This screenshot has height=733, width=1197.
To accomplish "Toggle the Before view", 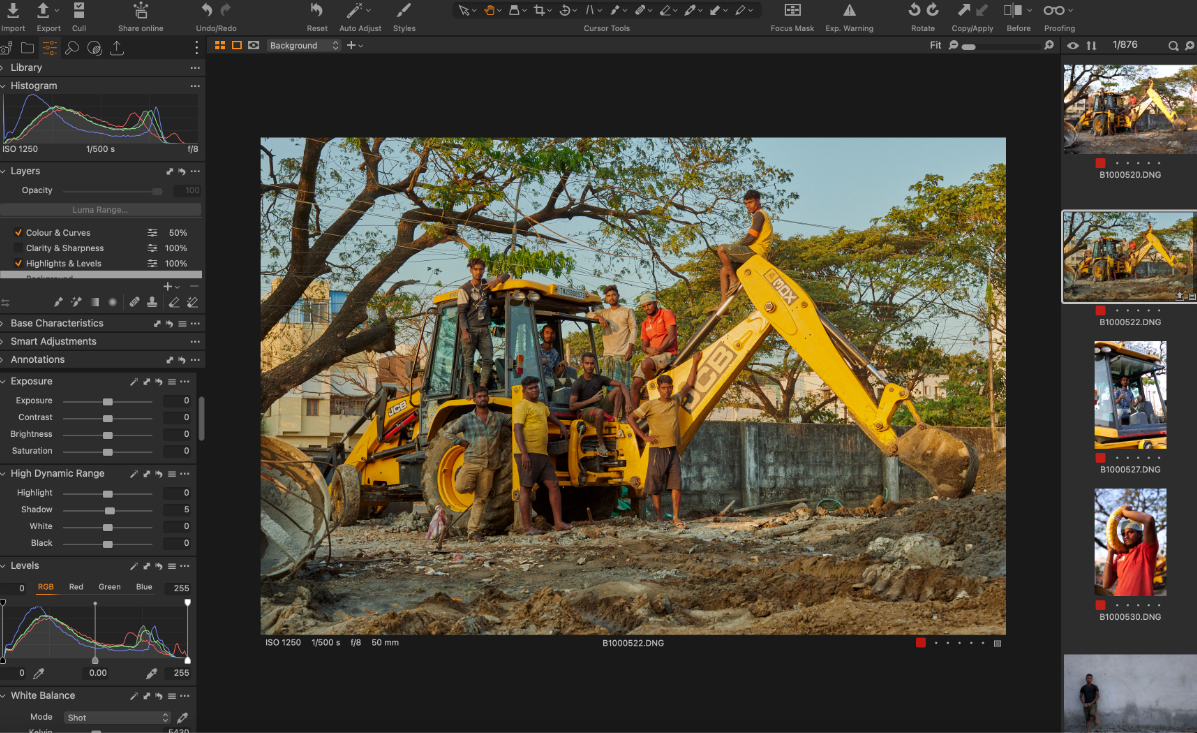I will coord(1012,10).
